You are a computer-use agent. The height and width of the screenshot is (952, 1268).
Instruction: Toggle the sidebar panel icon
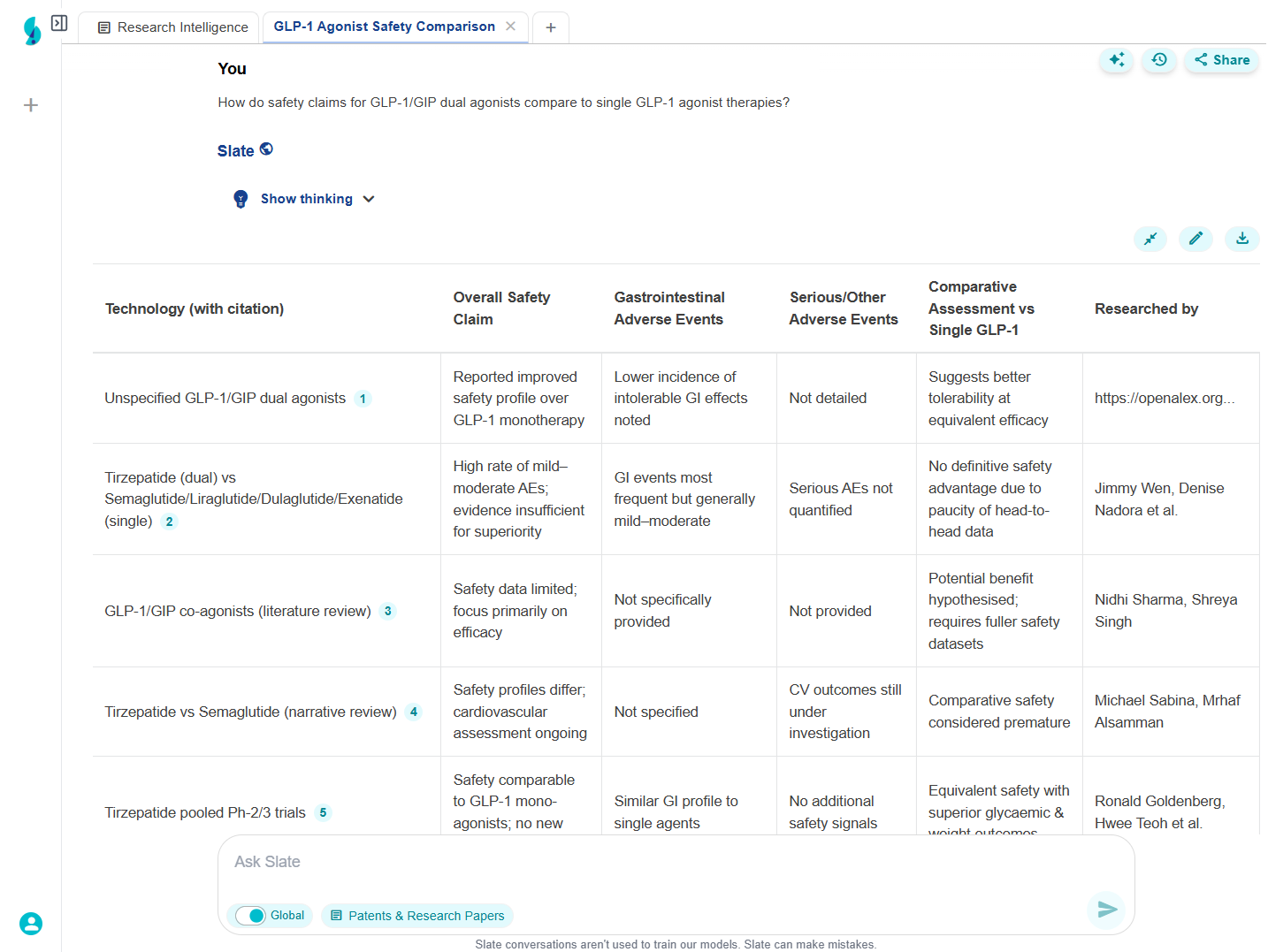59,23
